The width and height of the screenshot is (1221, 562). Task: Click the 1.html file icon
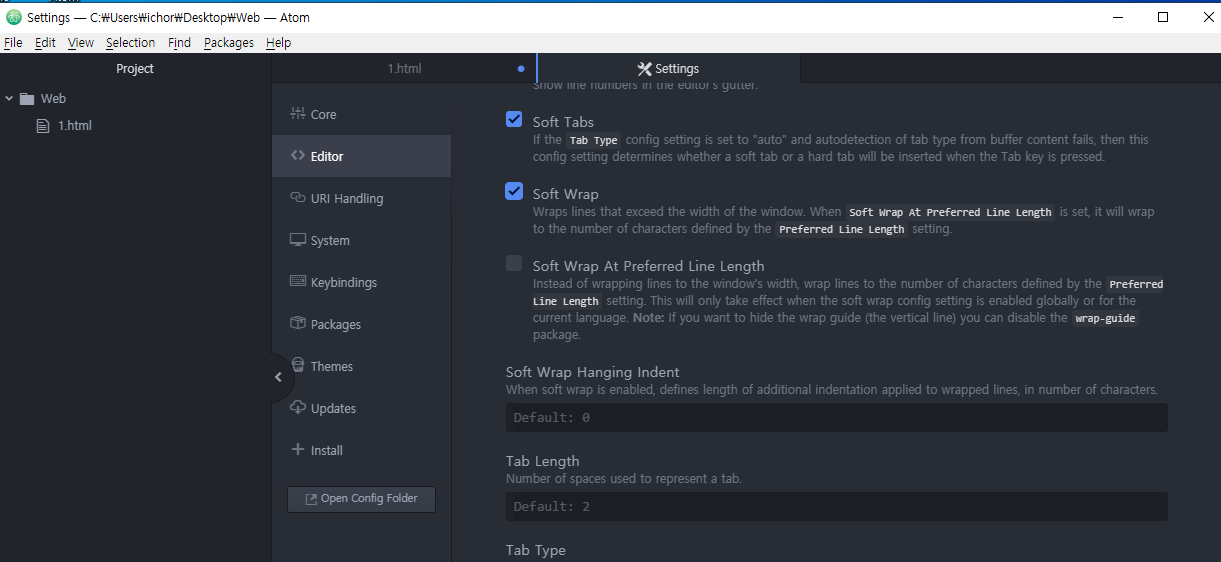pyautogui.click(x=43, y=126)
